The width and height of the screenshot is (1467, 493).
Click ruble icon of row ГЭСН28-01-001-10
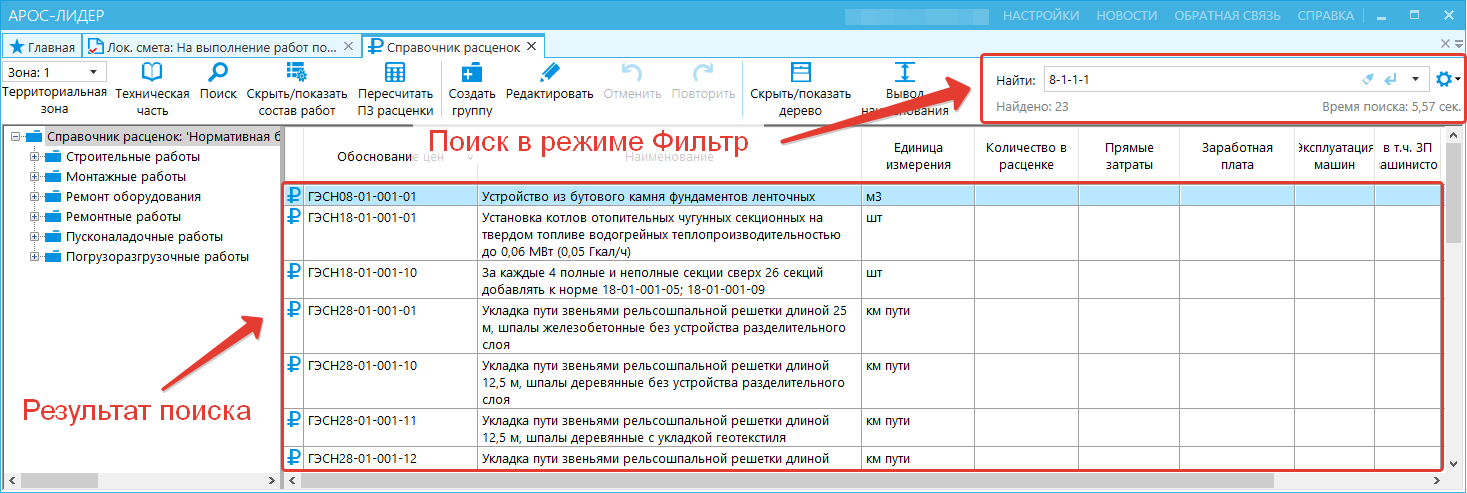pos(295,364)
